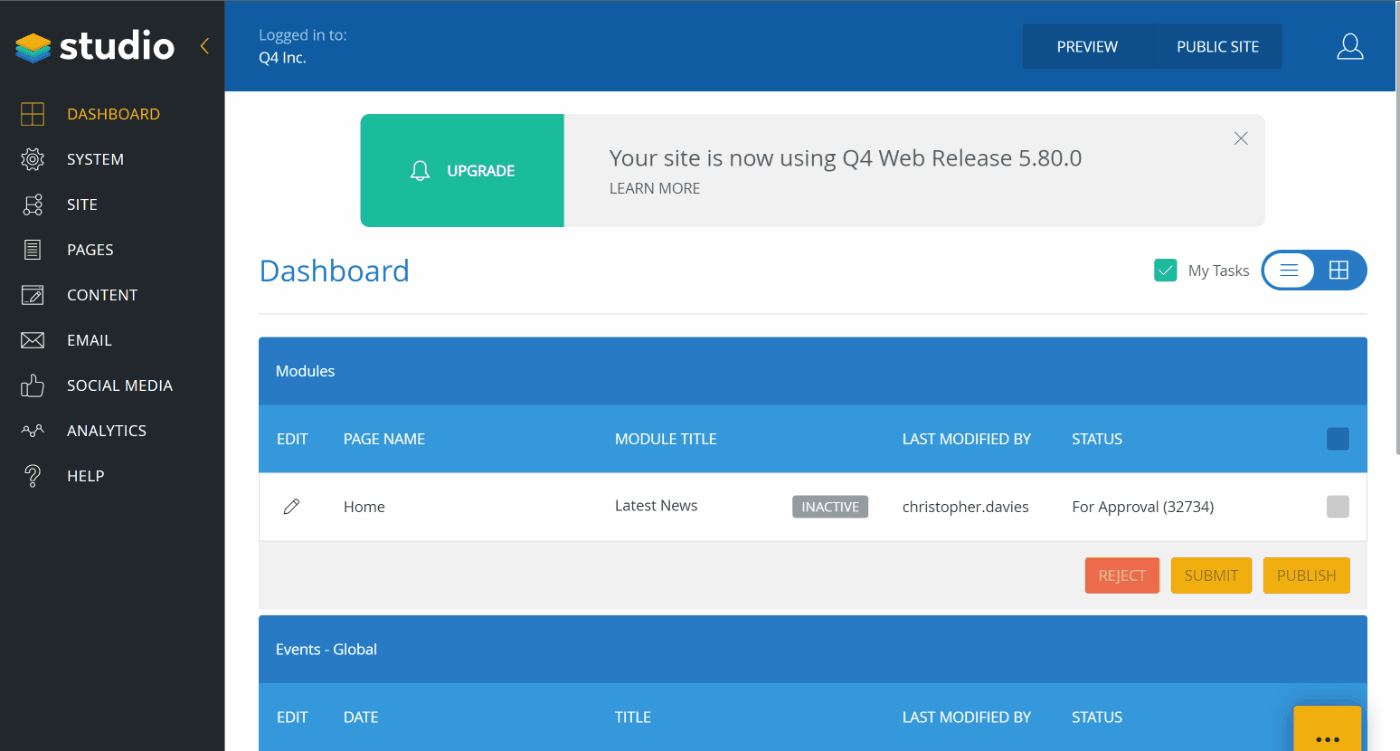Click the Publish button

pos(1306,575)
